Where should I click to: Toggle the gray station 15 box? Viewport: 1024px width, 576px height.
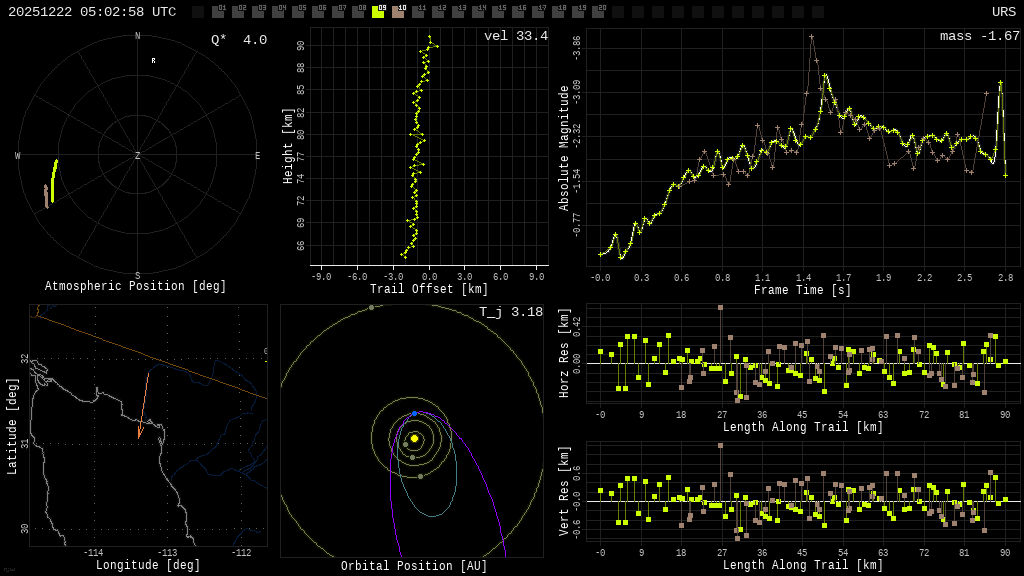pos(498,12)
